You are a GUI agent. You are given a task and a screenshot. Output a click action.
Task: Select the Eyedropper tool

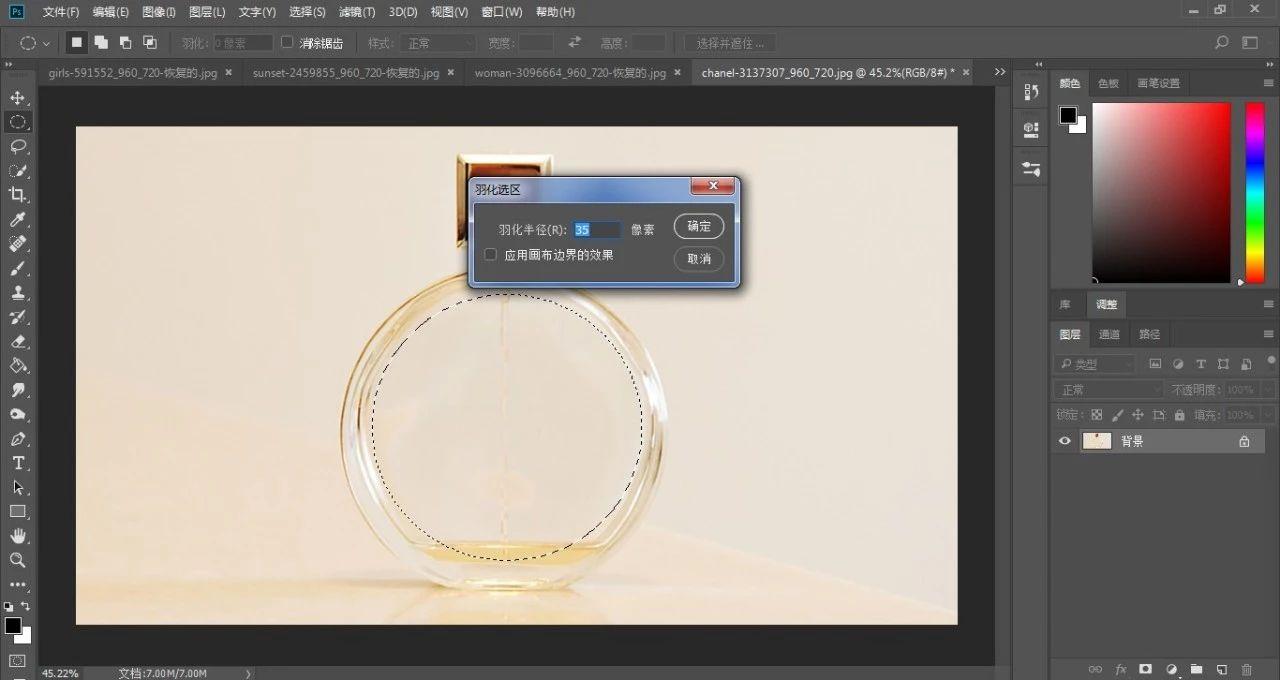coord(17,219)
